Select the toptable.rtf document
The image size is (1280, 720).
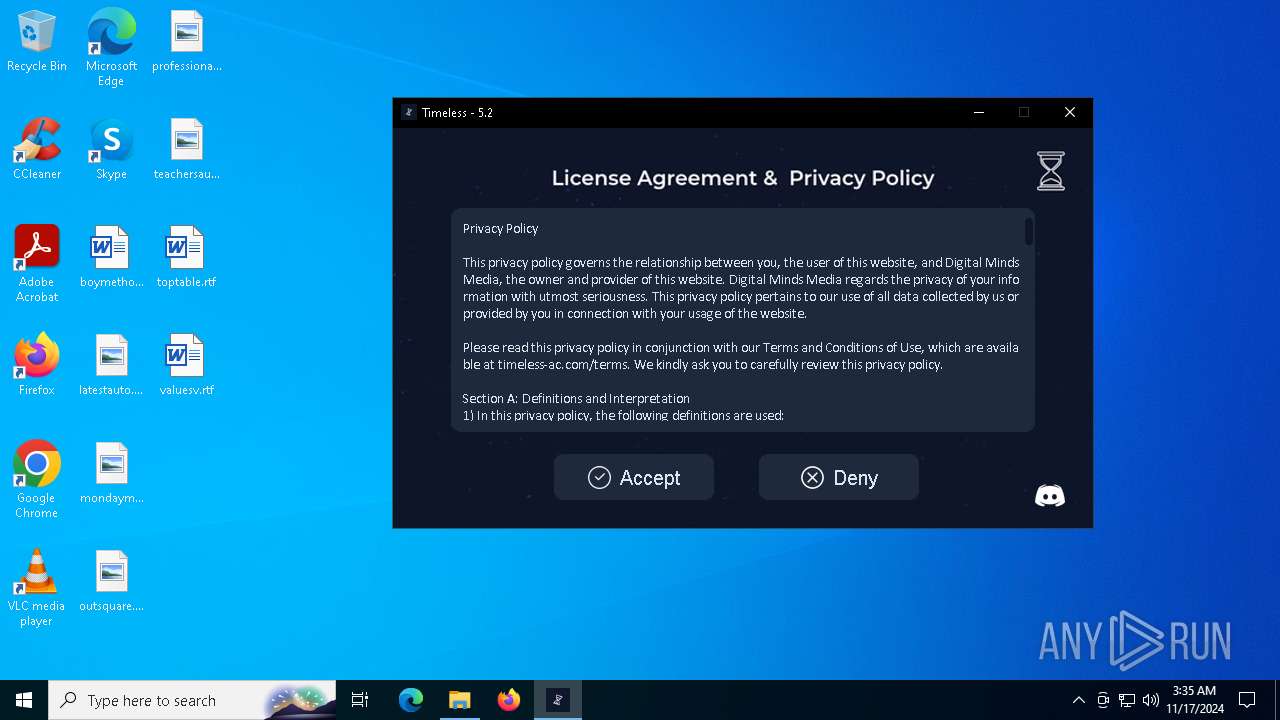187,258
